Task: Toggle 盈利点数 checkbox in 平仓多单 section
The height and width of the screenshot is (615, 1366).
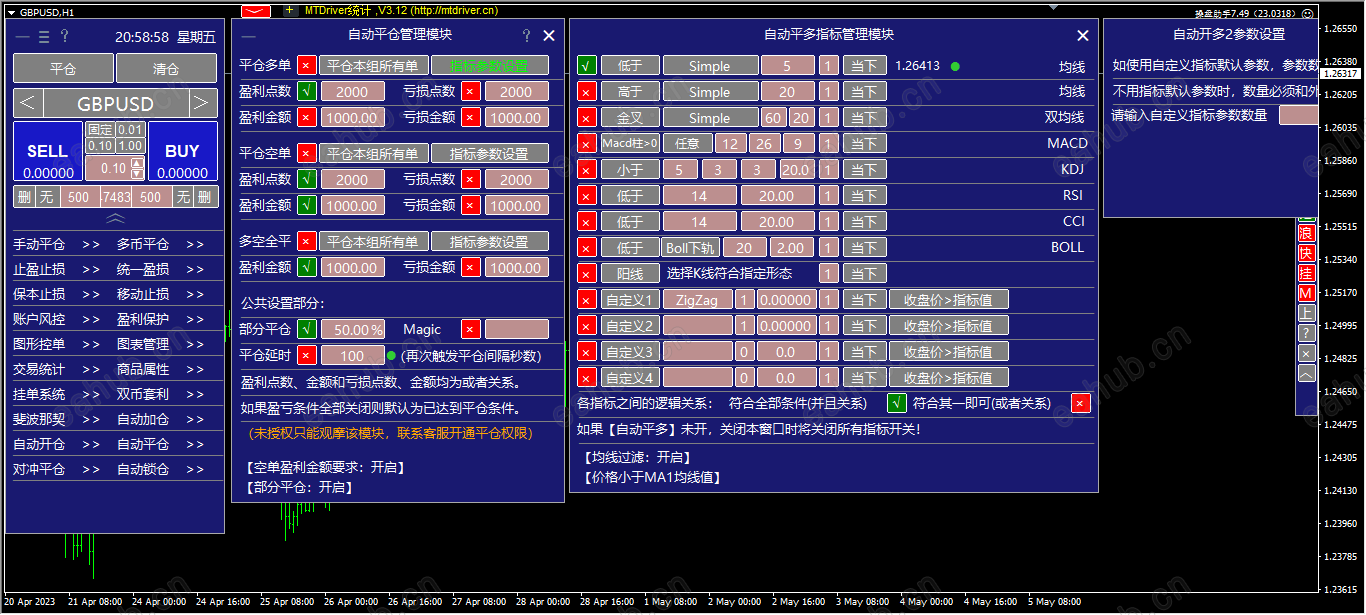Action: 307,92
